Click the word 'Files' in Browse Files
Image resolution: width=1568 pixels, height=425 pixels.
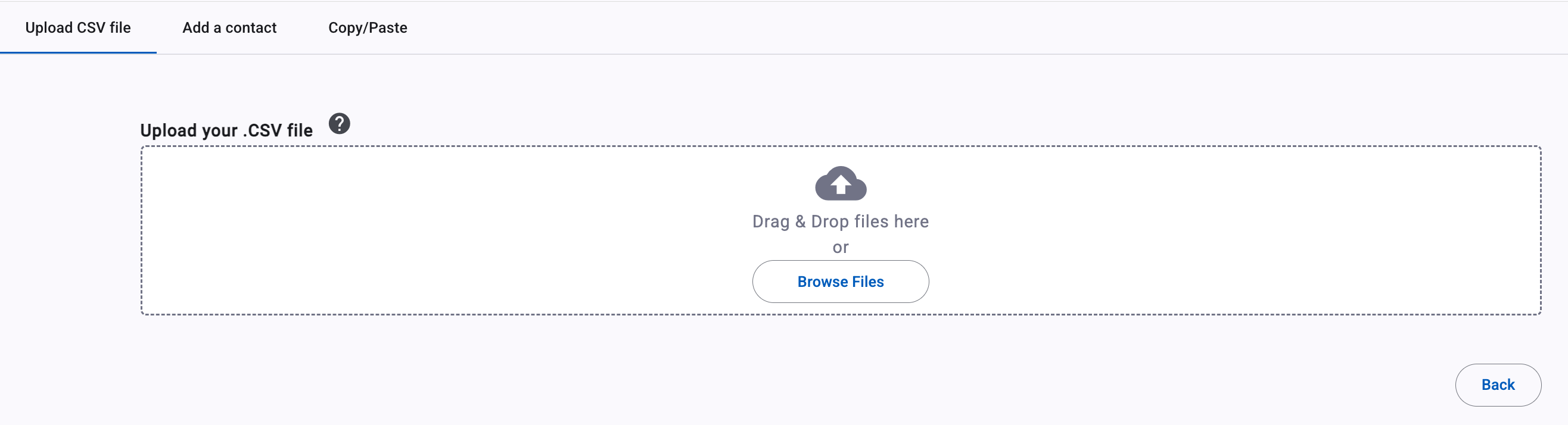coord(867,282)
